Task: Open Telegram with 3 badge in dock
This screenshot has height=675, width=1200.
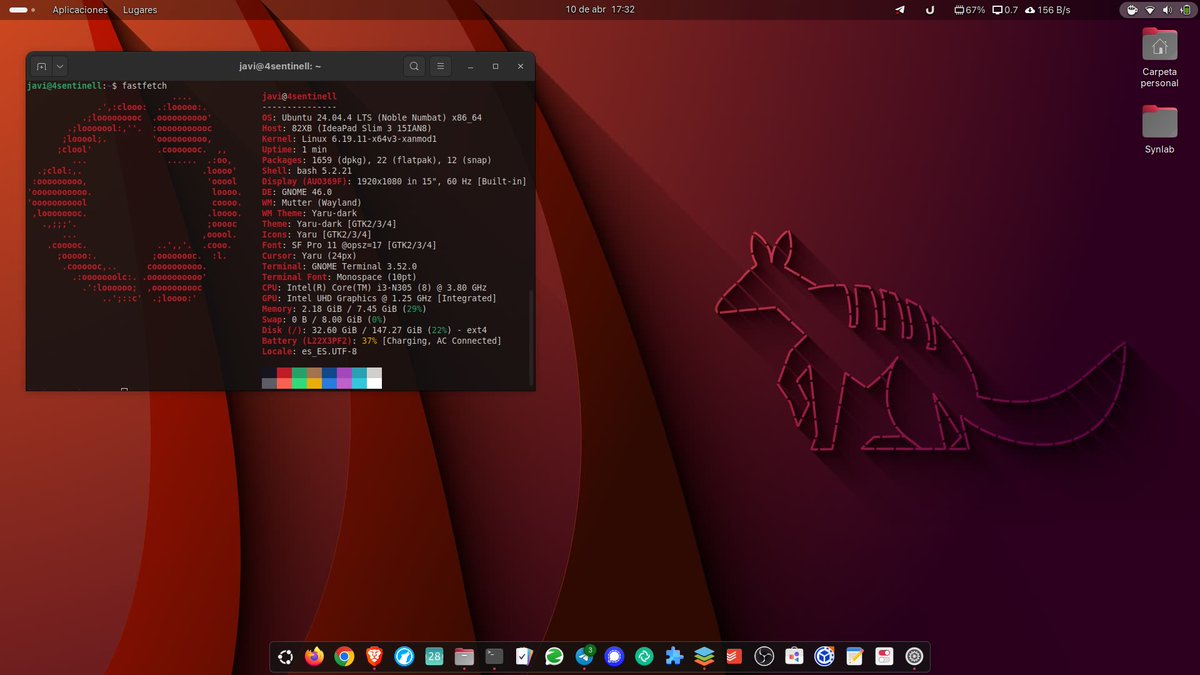Action: pyautogui.click(x=584, y=657)
